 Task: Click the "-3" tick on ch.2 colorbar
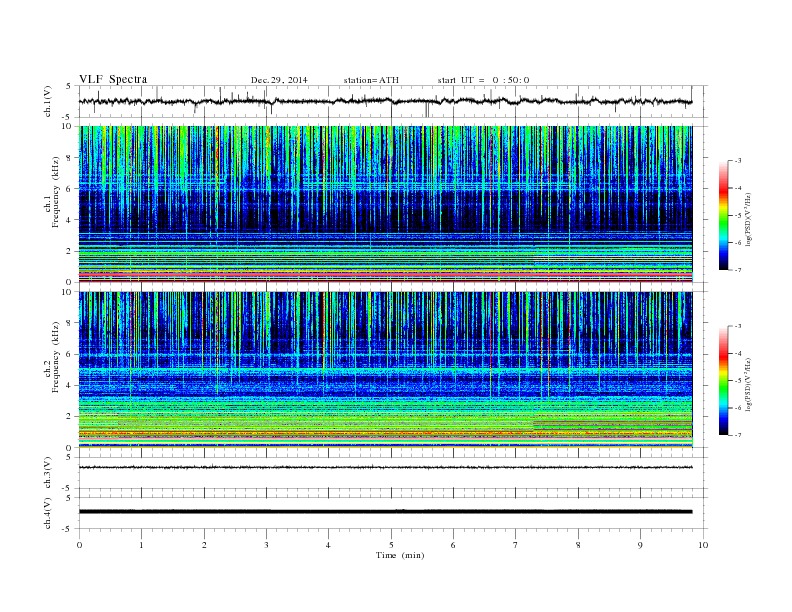click(738, 326)
